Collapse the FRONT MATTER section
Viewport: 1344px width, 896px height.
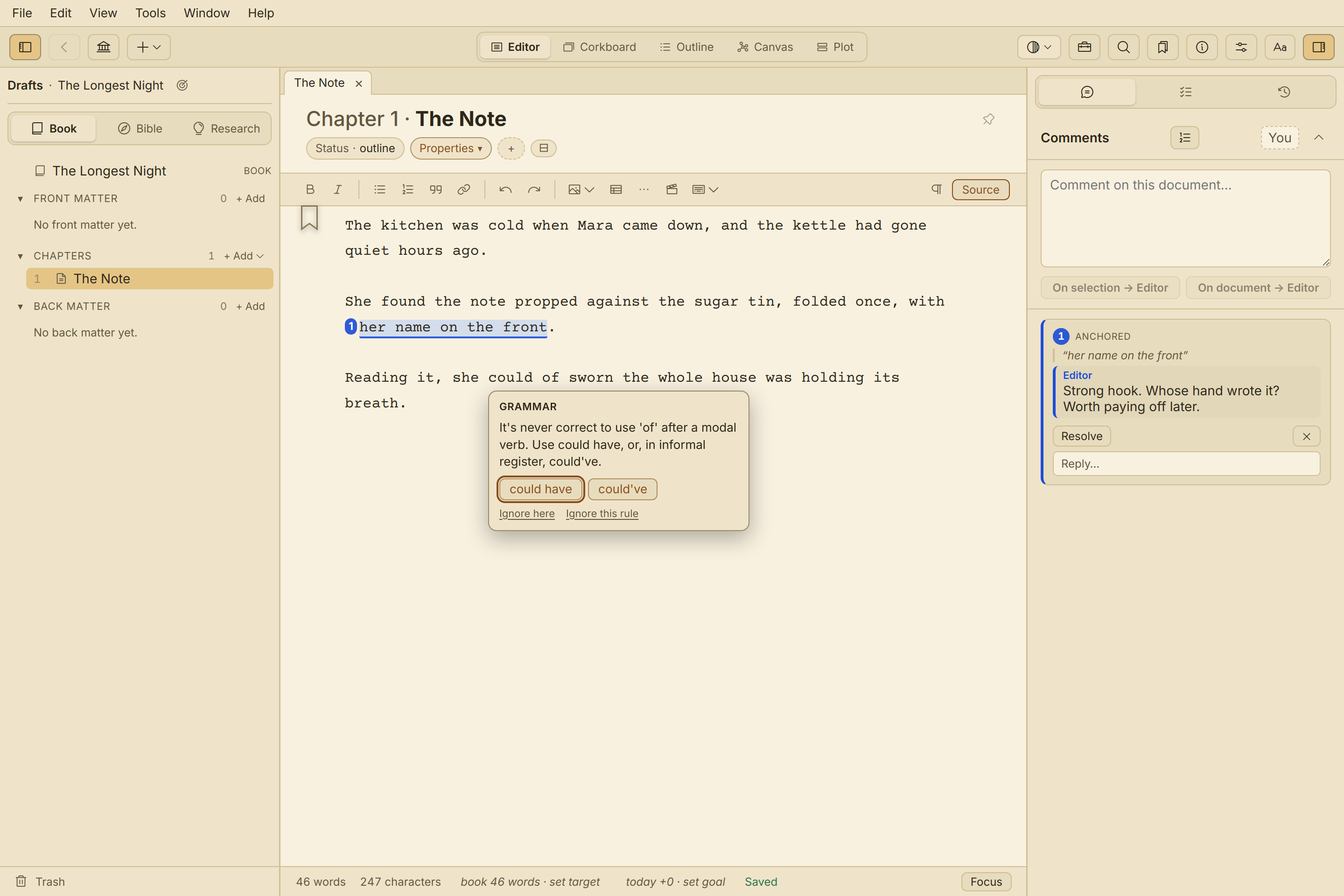click(x=21, y=198)
